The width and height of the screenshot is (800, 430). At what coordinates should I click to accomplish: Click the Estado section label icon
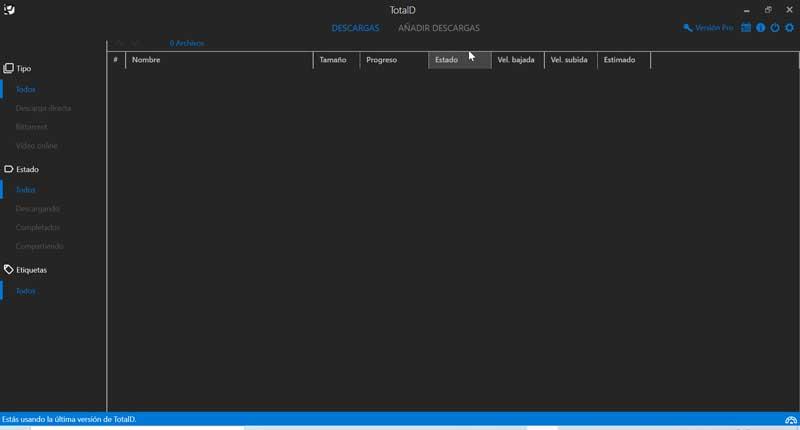(x=9, y=169)
